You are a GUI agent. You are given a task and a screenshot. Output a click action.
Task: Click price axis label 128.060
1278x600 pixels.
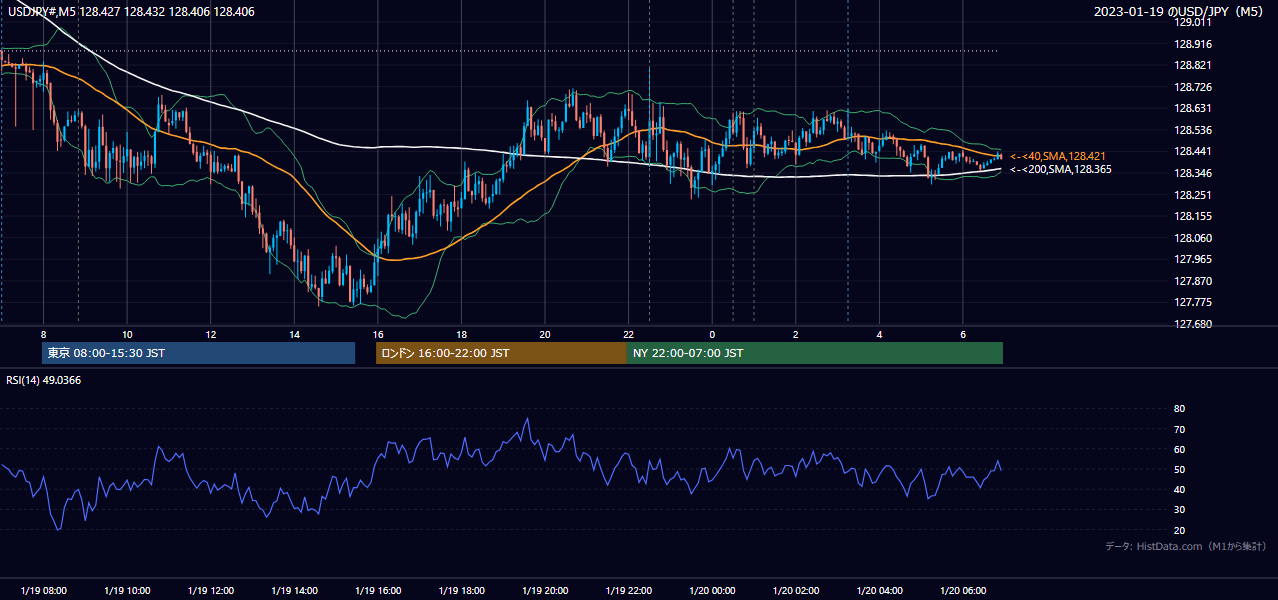click(x=1192, y=238)
